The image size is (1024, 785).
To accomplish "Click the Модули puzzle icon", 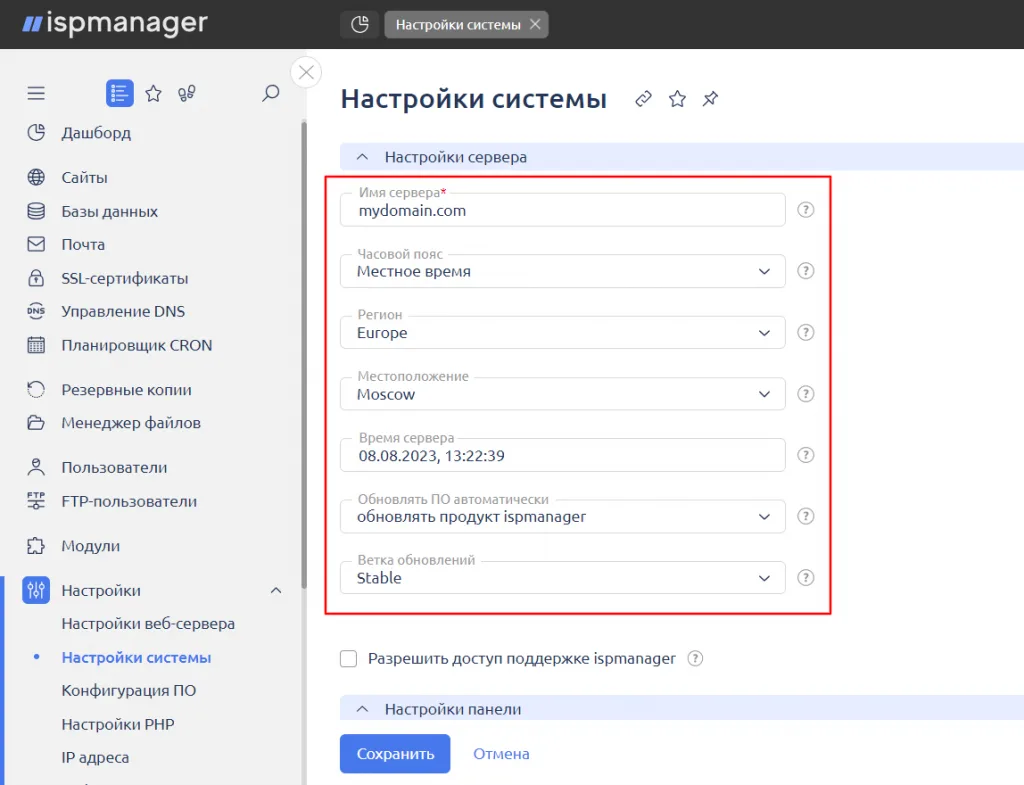I will 36,546.
